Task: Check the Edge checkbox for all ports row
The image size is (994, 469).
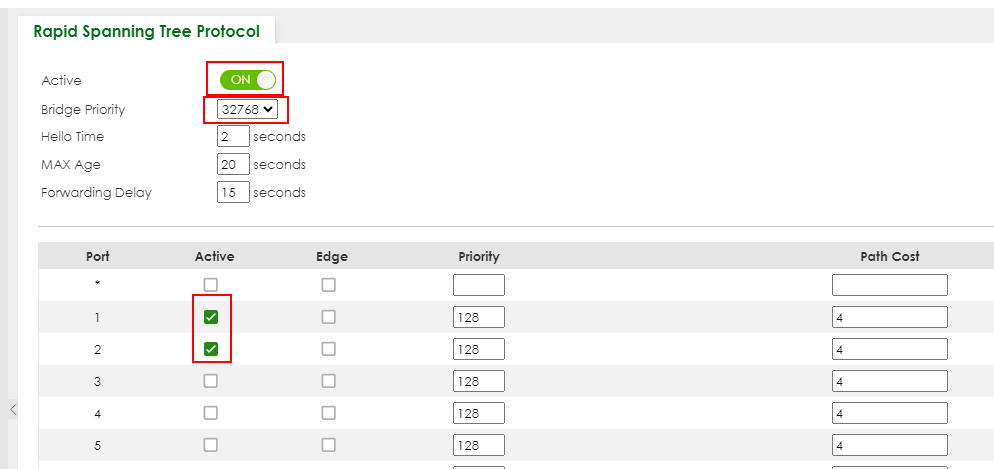Action: [329, 285]
